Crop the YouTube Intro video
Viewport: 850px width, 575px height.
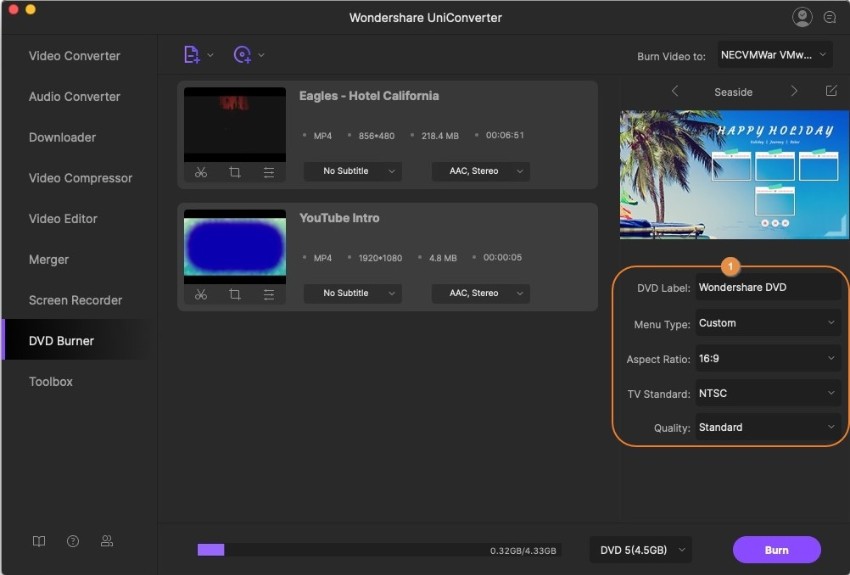point(235,294)
